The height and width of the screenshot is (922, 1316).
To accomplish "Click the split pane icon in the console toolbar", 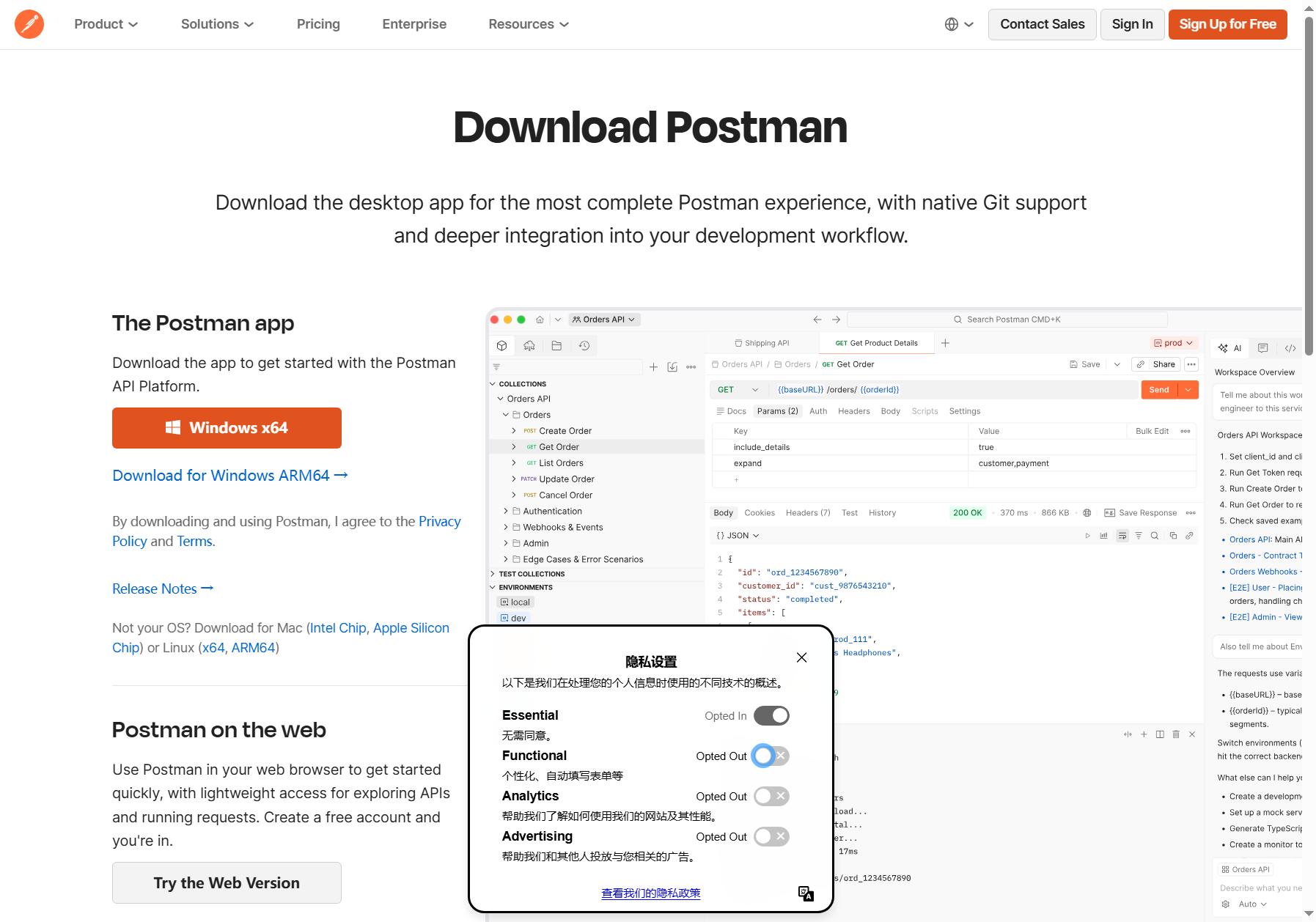I will 1160,734.
